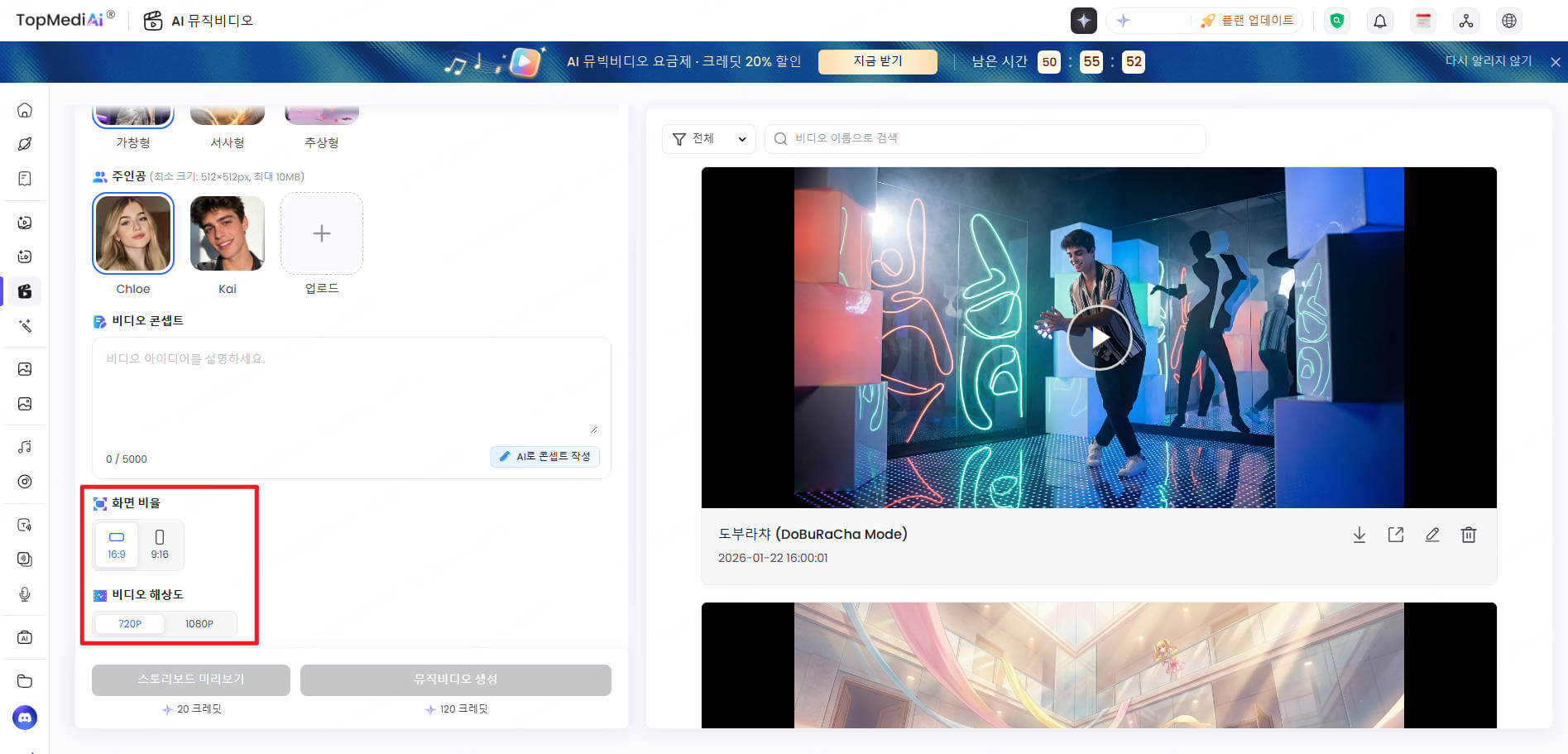This screenshot has height=754, width=1568.
Task: Select the microphone tool in the sidebar
Action: click(x=25, y=594)
